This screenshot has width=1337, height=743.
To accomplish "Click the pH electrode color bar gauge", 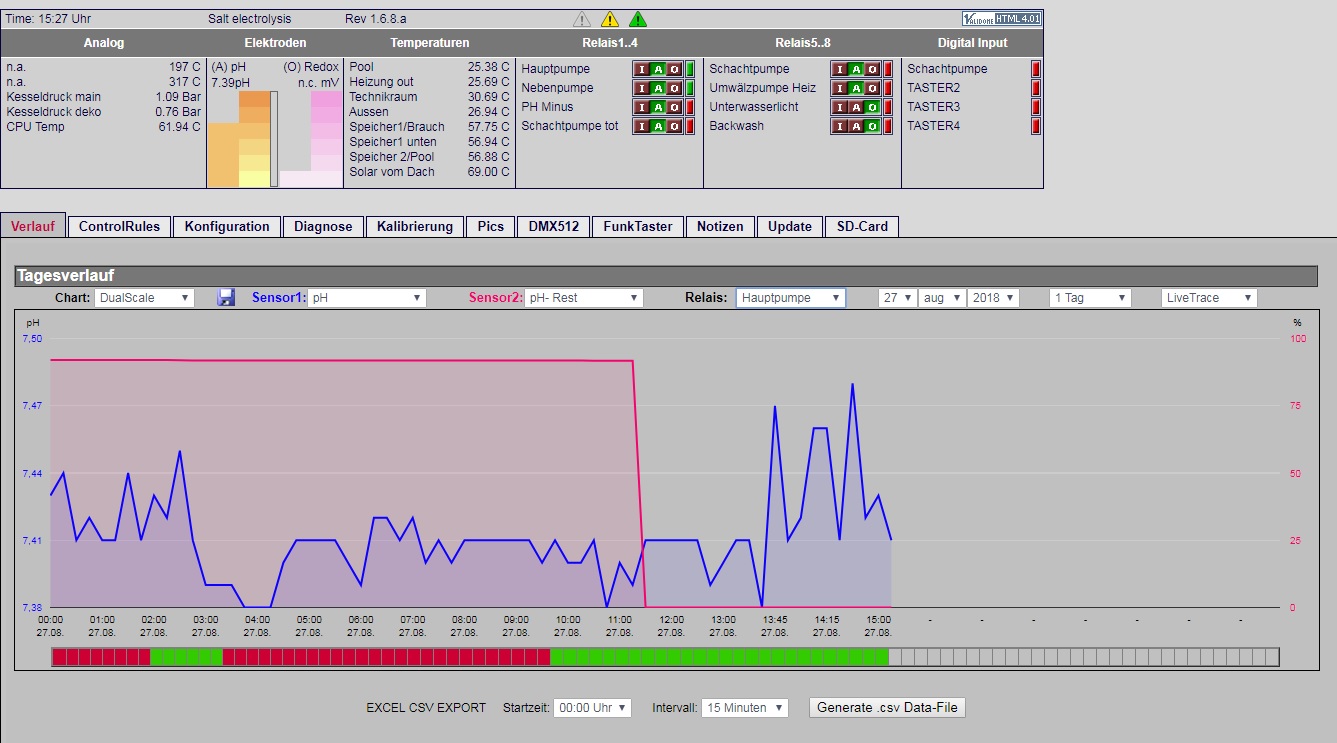I will click(x=241, y=139).
